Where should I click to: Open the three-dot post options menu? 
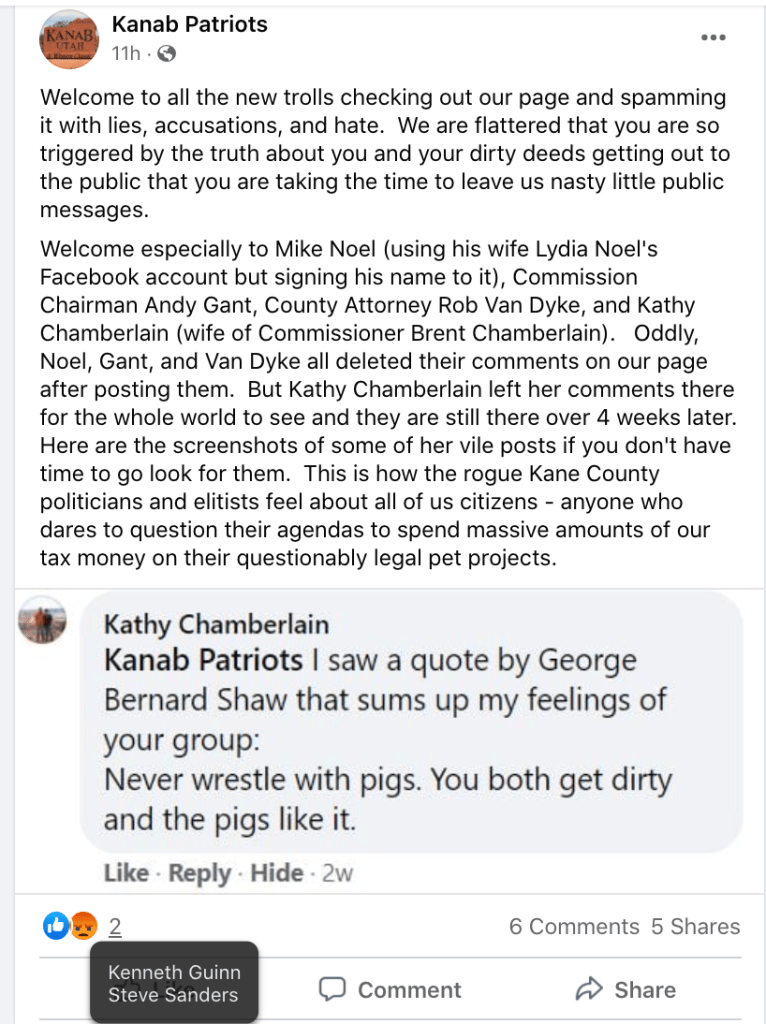tap(712, 38)
